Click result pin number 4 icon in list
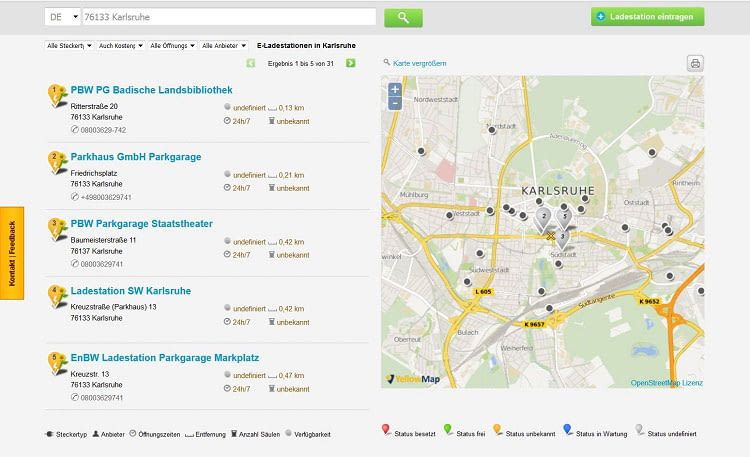 57,296
